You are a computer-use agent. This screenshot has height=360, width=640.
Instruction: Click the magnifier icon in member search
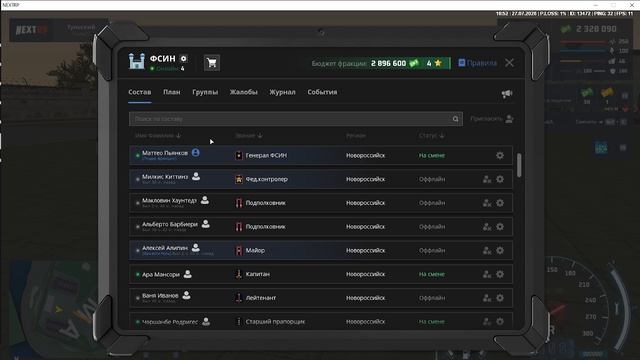pyautogui.click(x=456, y=119)
